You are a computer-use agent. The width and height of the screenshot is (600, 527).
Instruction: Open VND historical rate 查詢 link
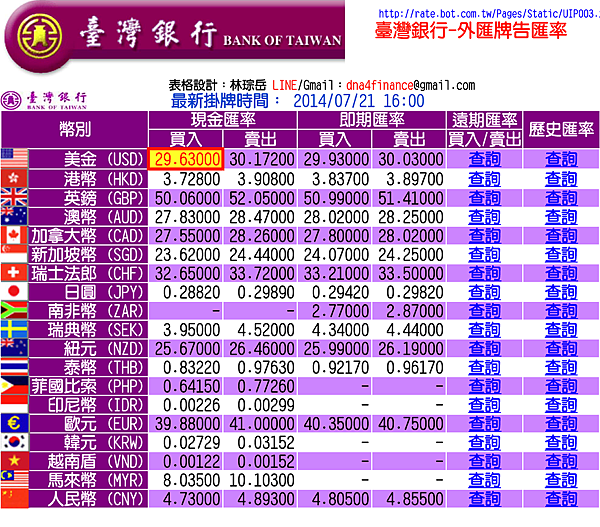click(x=561, y=461)
